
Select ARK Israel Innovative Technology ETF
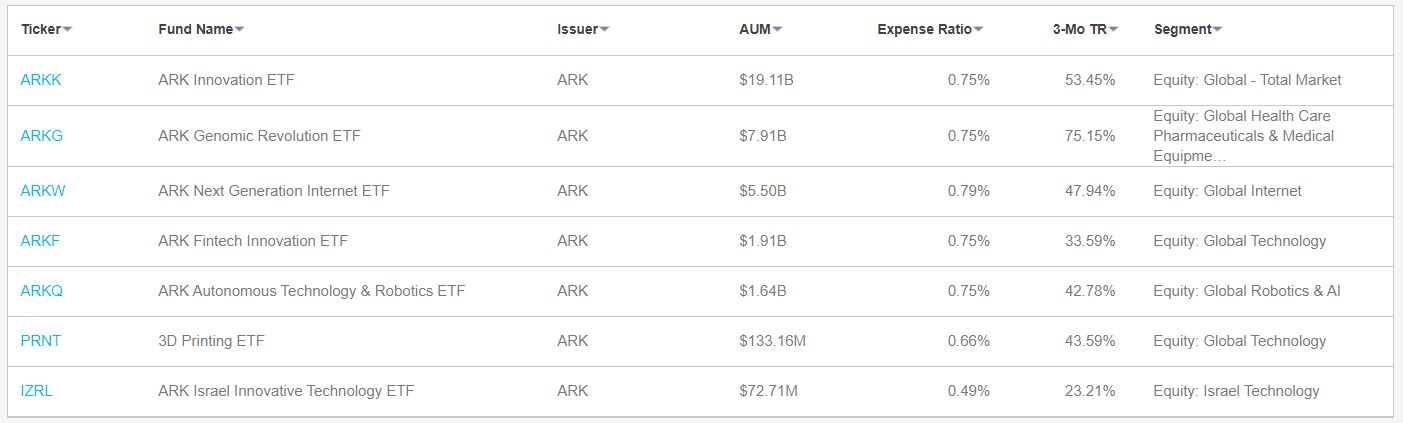pyautogui.click(x=286, y=391)
